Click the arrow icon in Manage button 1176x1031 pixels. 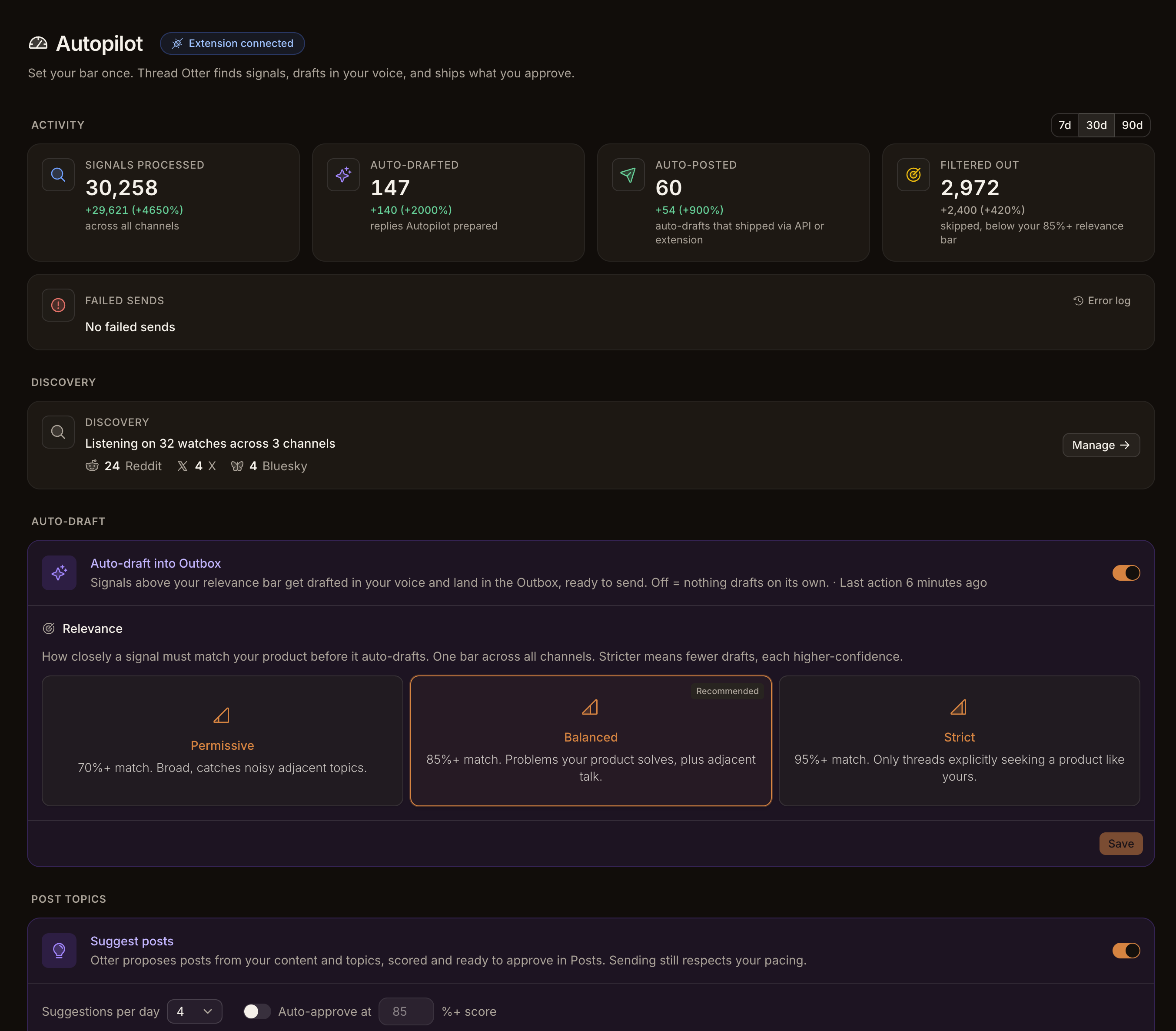[1125, 446]
